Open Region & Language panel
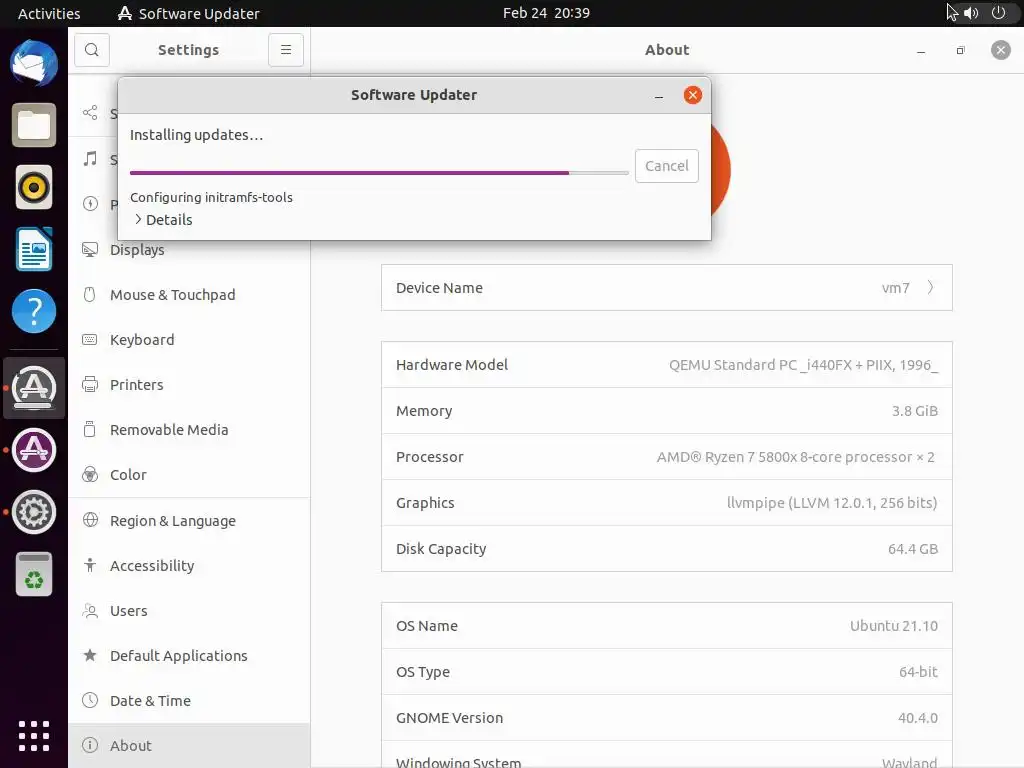This screenshot has height=768, width=1024. coord(189,520)
